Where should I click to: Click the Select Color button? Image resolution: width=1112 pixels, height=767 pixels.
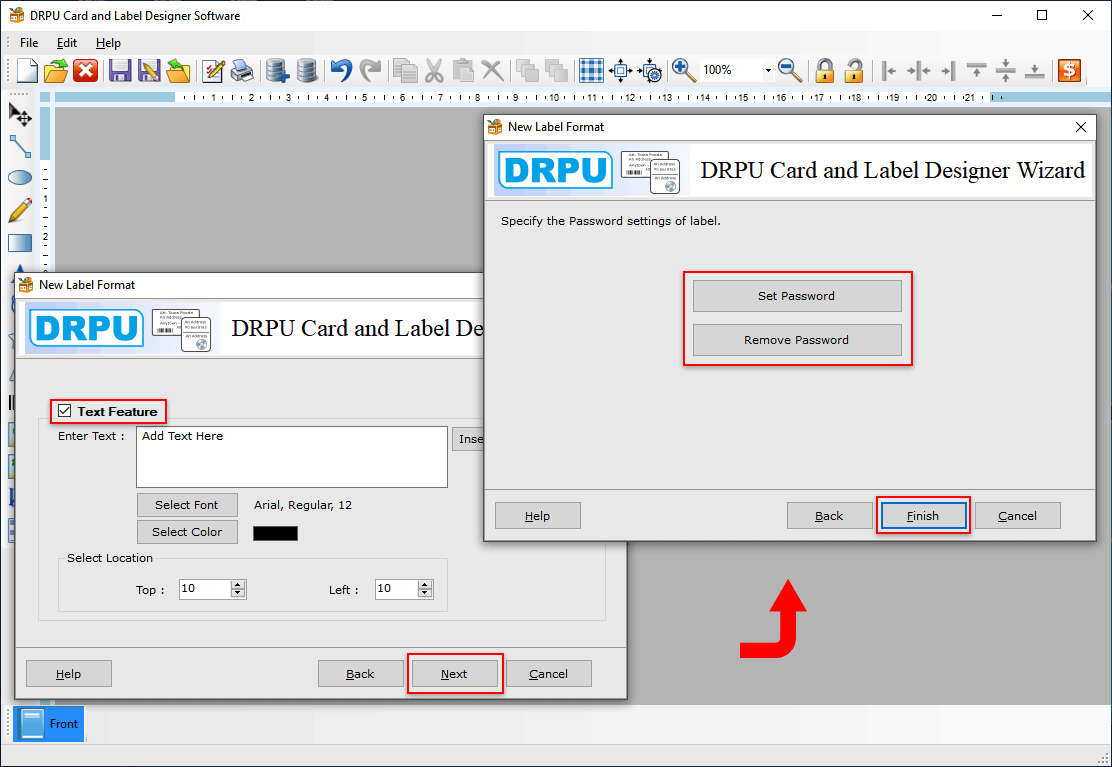pos(187,532)
